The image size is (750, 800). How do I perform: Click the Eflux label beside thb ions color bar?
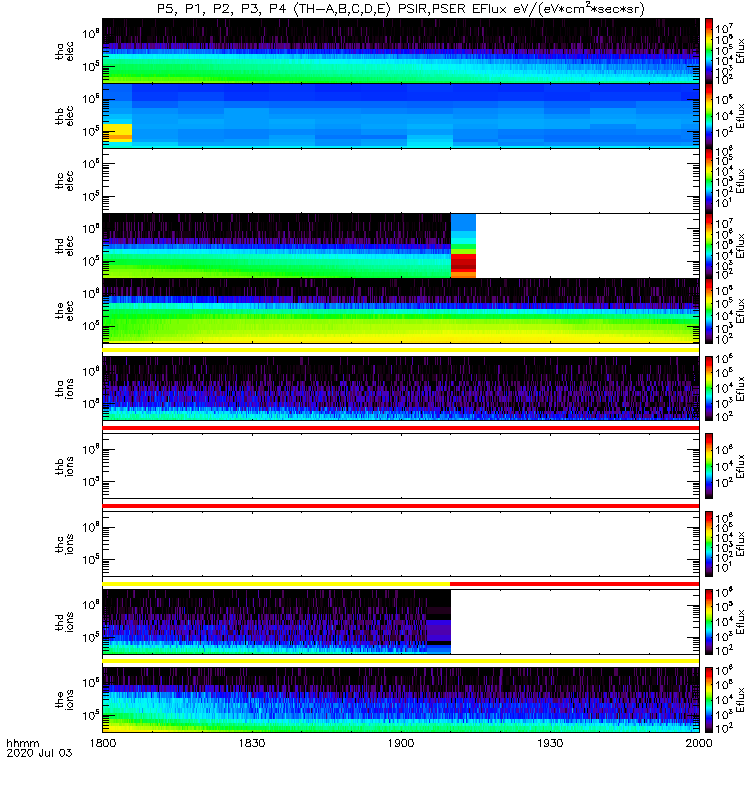click(x=740, y=466)
